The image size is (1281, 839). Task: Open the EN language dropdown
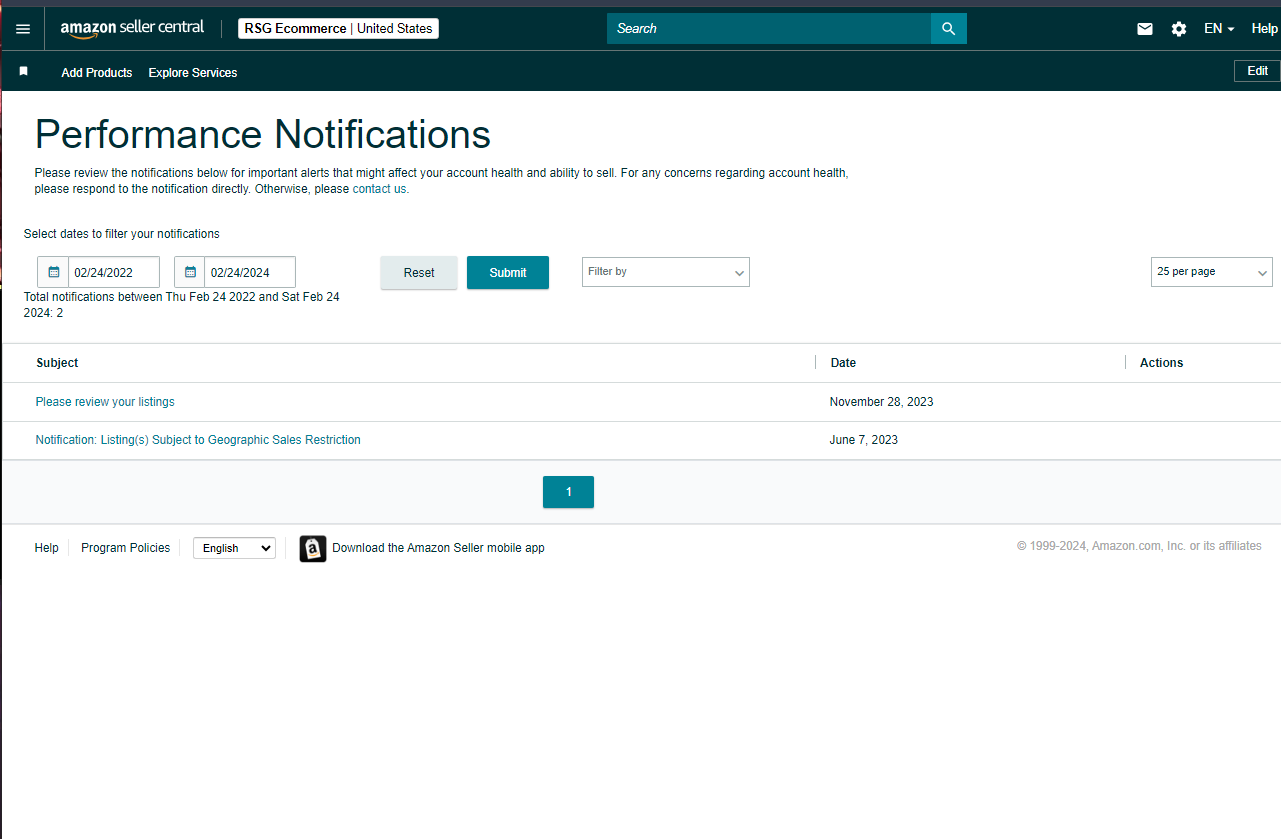point(1219,29)
